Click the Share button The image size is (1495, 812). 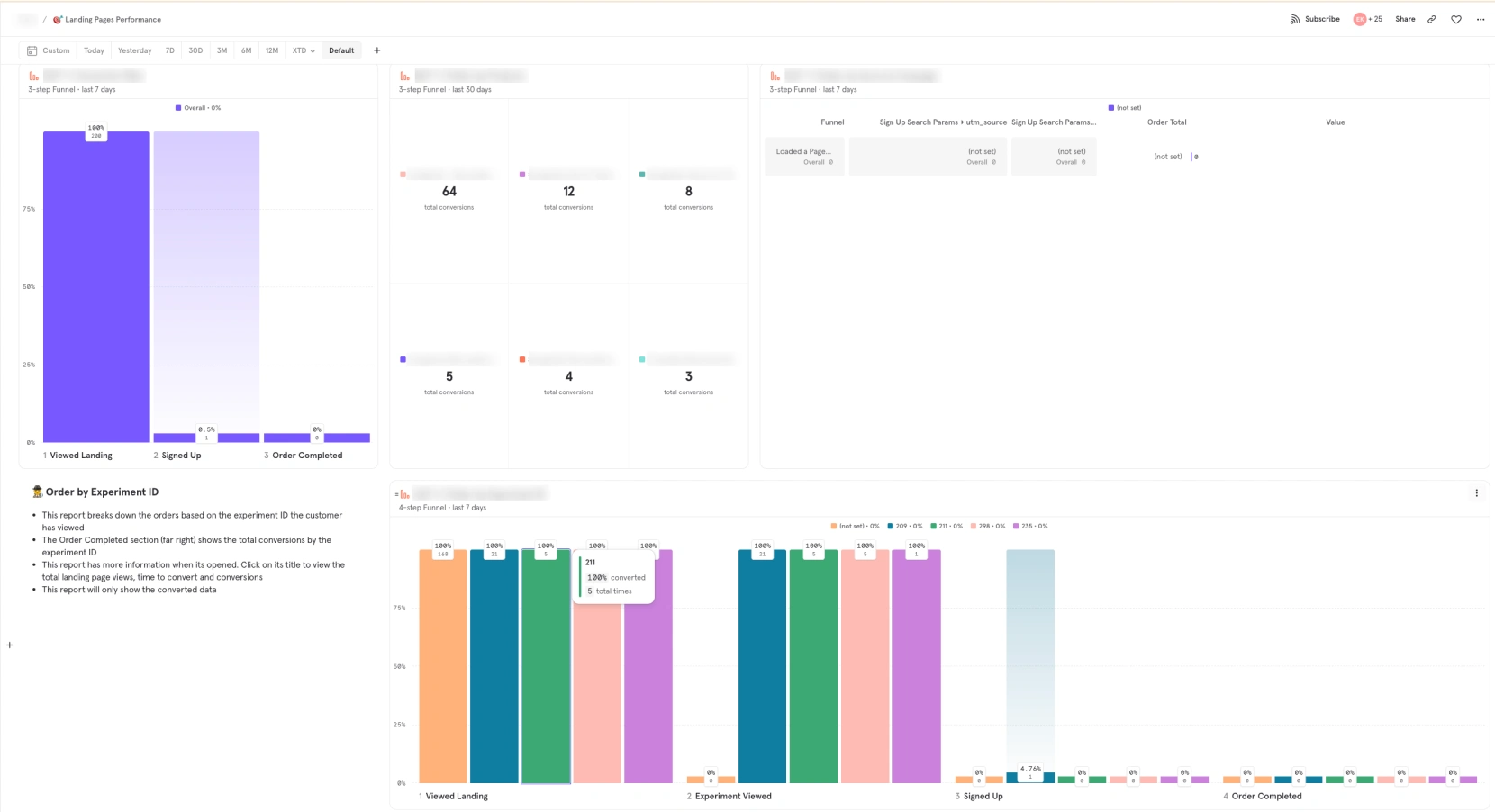[x=1404, y=19]
